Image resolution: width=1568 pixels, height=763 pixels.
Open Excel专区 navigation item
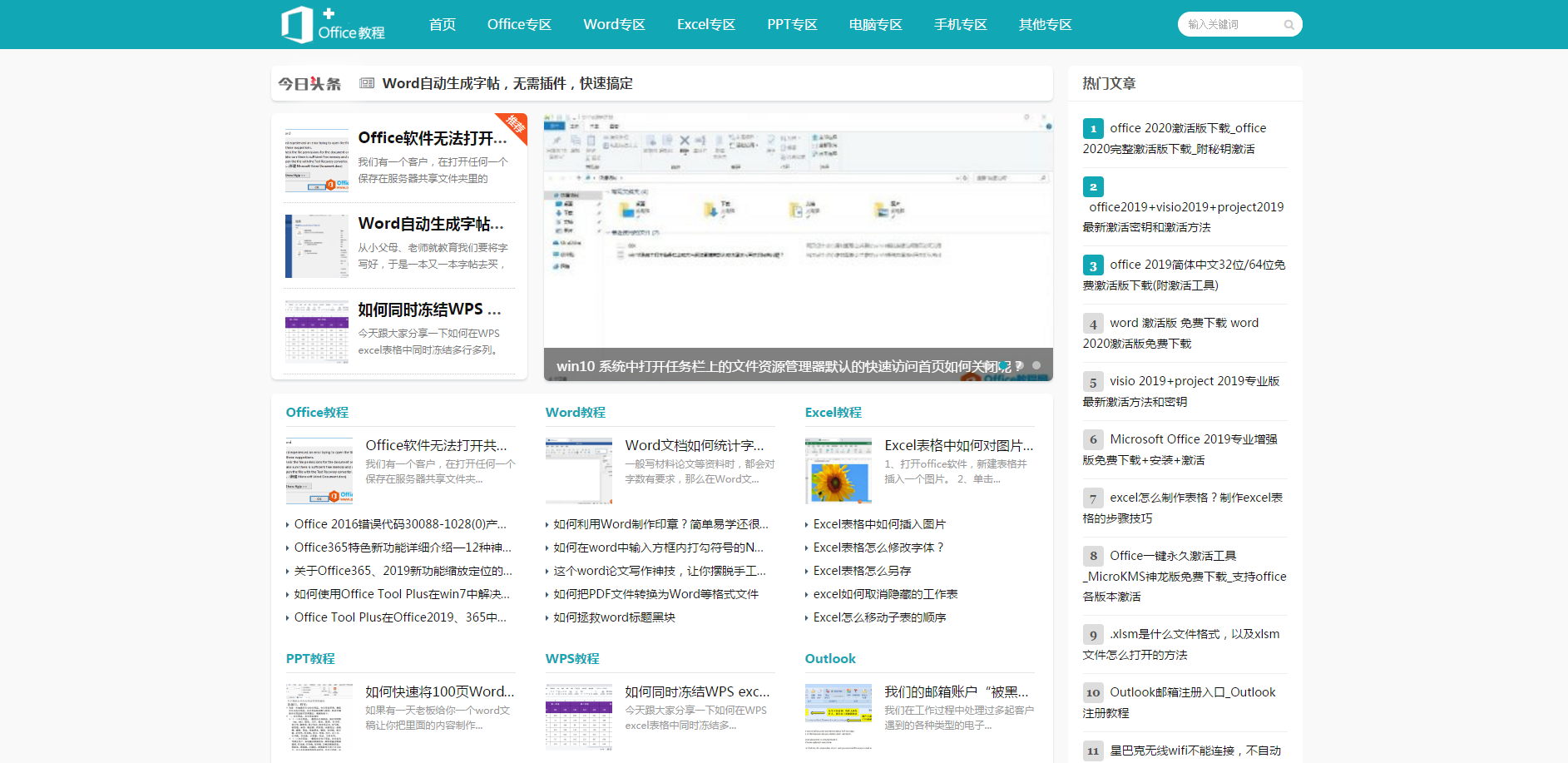coord(706,25)
